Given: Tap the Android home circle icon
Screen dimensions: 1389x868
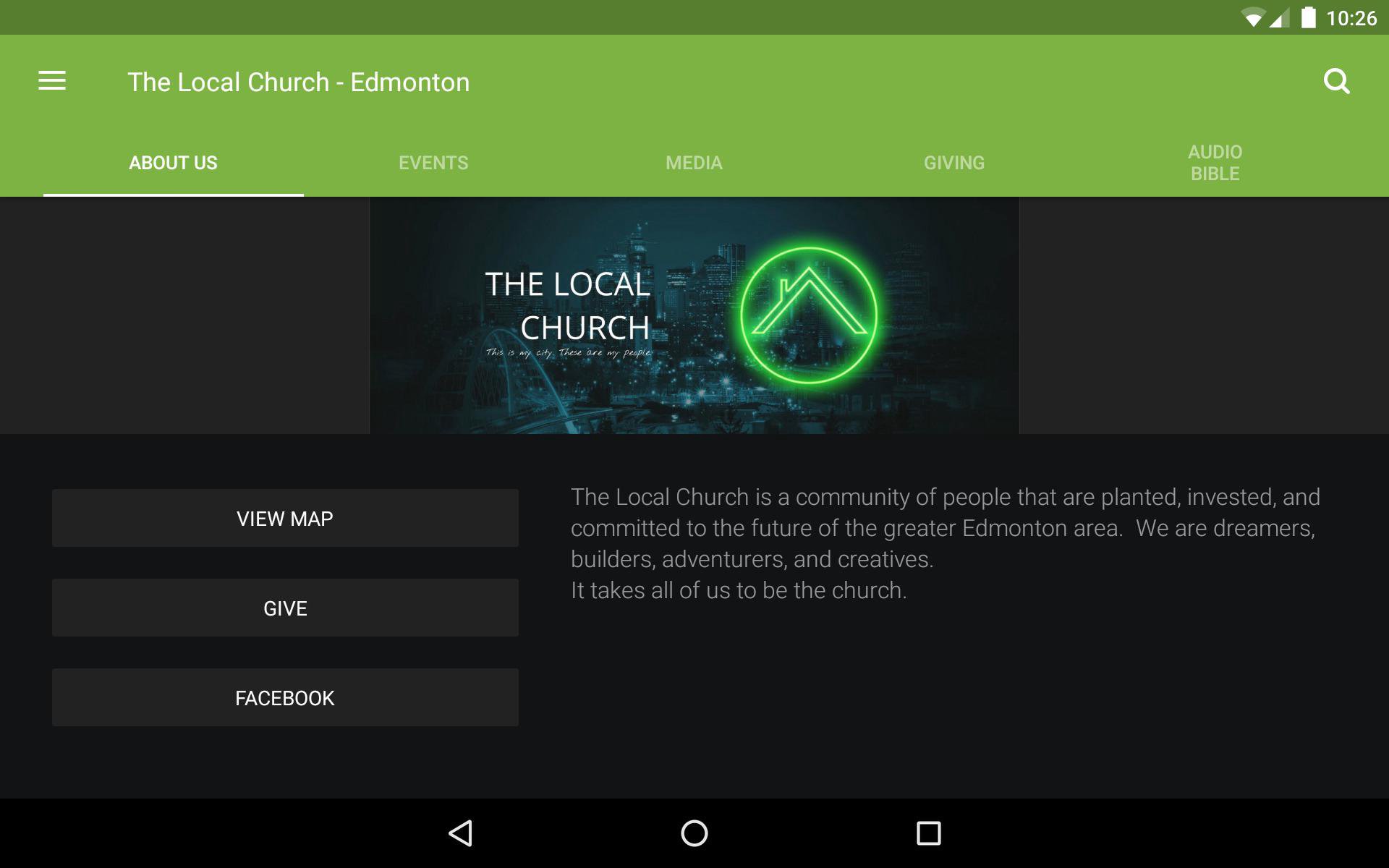Looking at the screenshot, I should [x=694, y=833].
